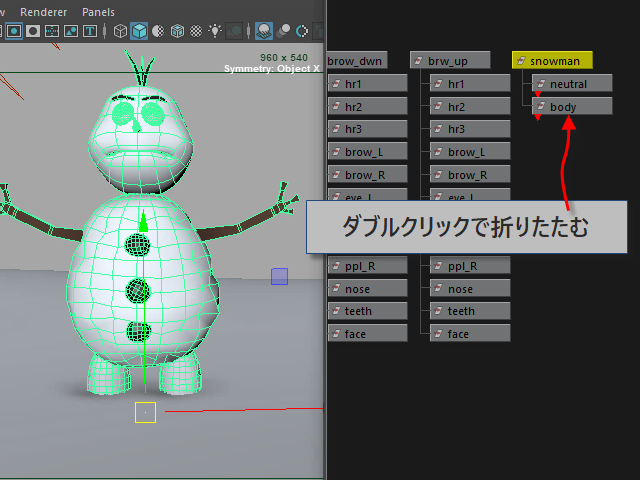Toggle Use Default Material shading
This screenshot has width=640, height=480.
coord(158,30)
